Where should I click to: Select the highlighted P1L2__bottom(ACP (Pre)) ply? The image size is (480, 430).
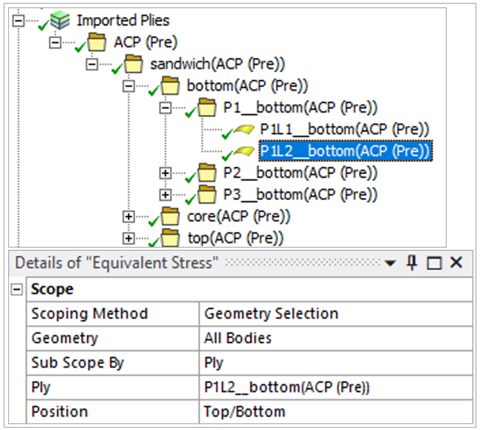(x=346, y=151)
